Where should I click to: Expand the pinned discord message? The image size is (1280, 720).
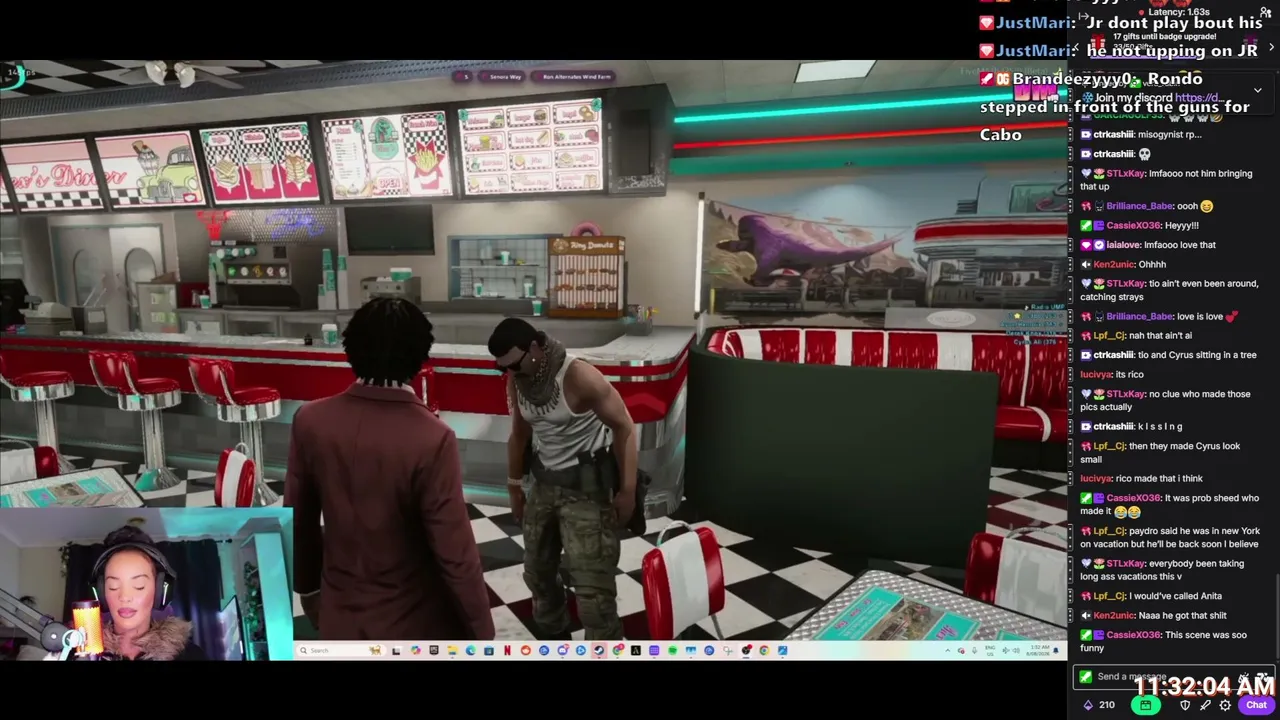pos(1258,90)
